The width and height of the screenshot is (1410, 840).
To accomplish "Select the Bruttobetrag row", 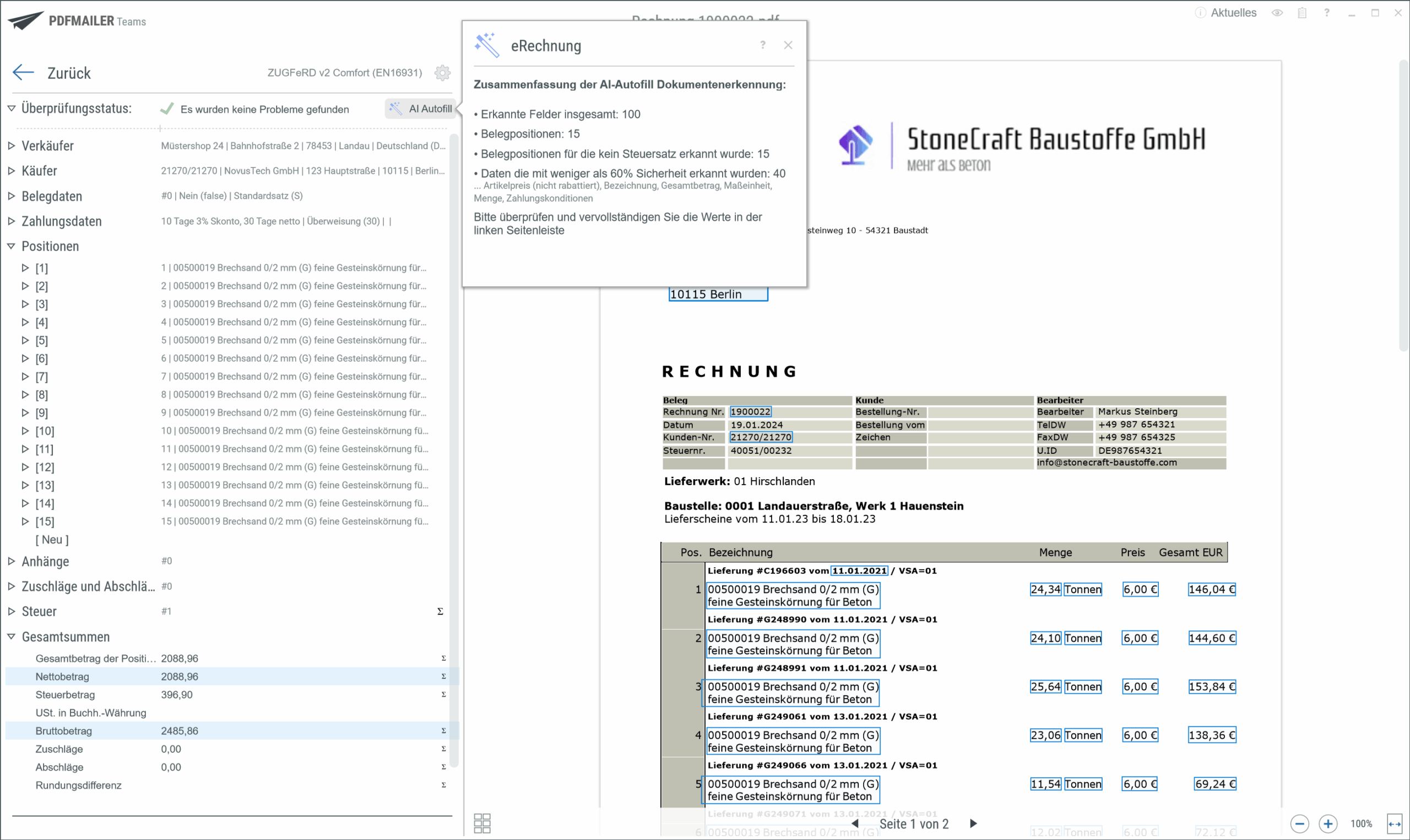I will (x=63, y=731).
